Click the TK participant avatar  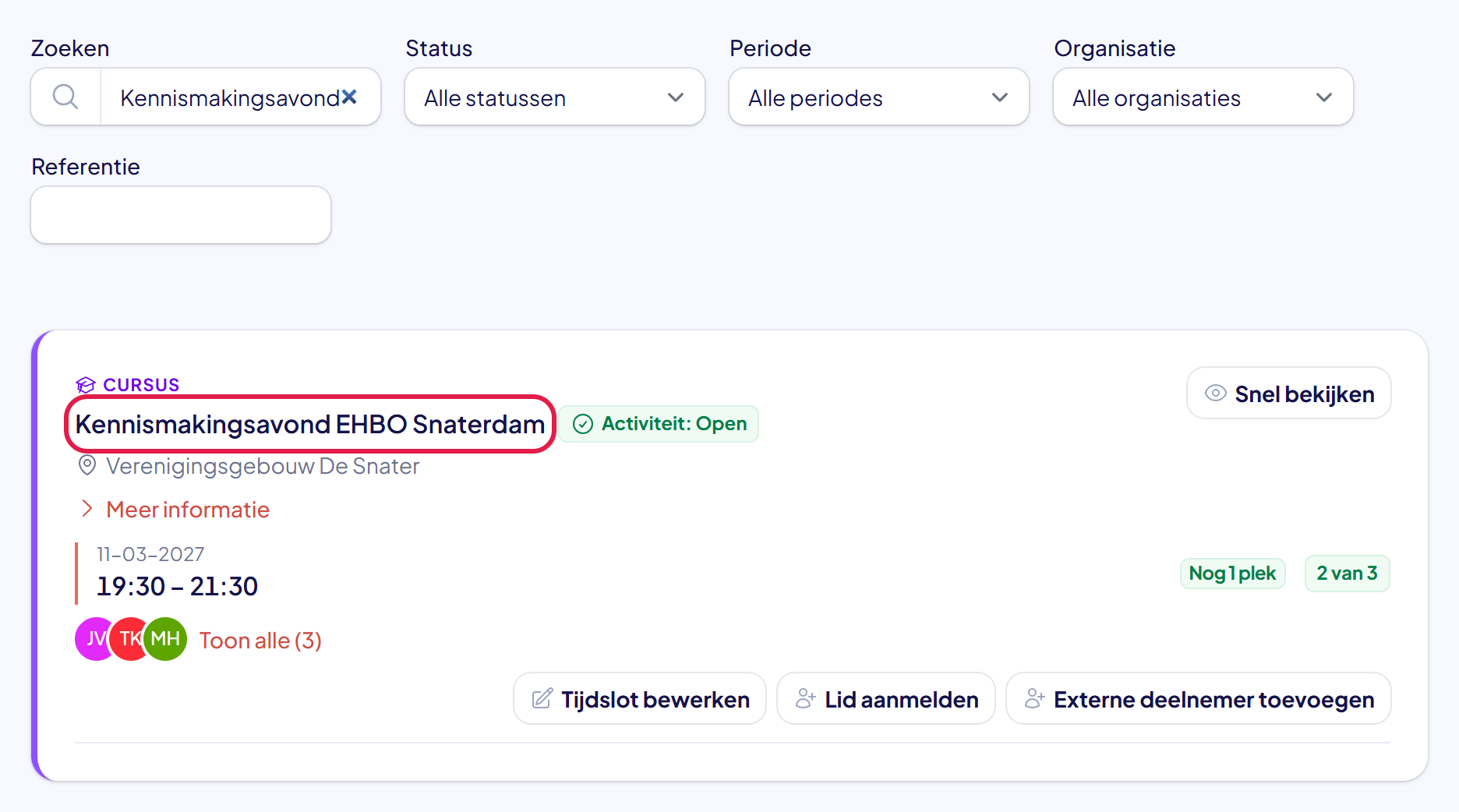pos(128,639)
